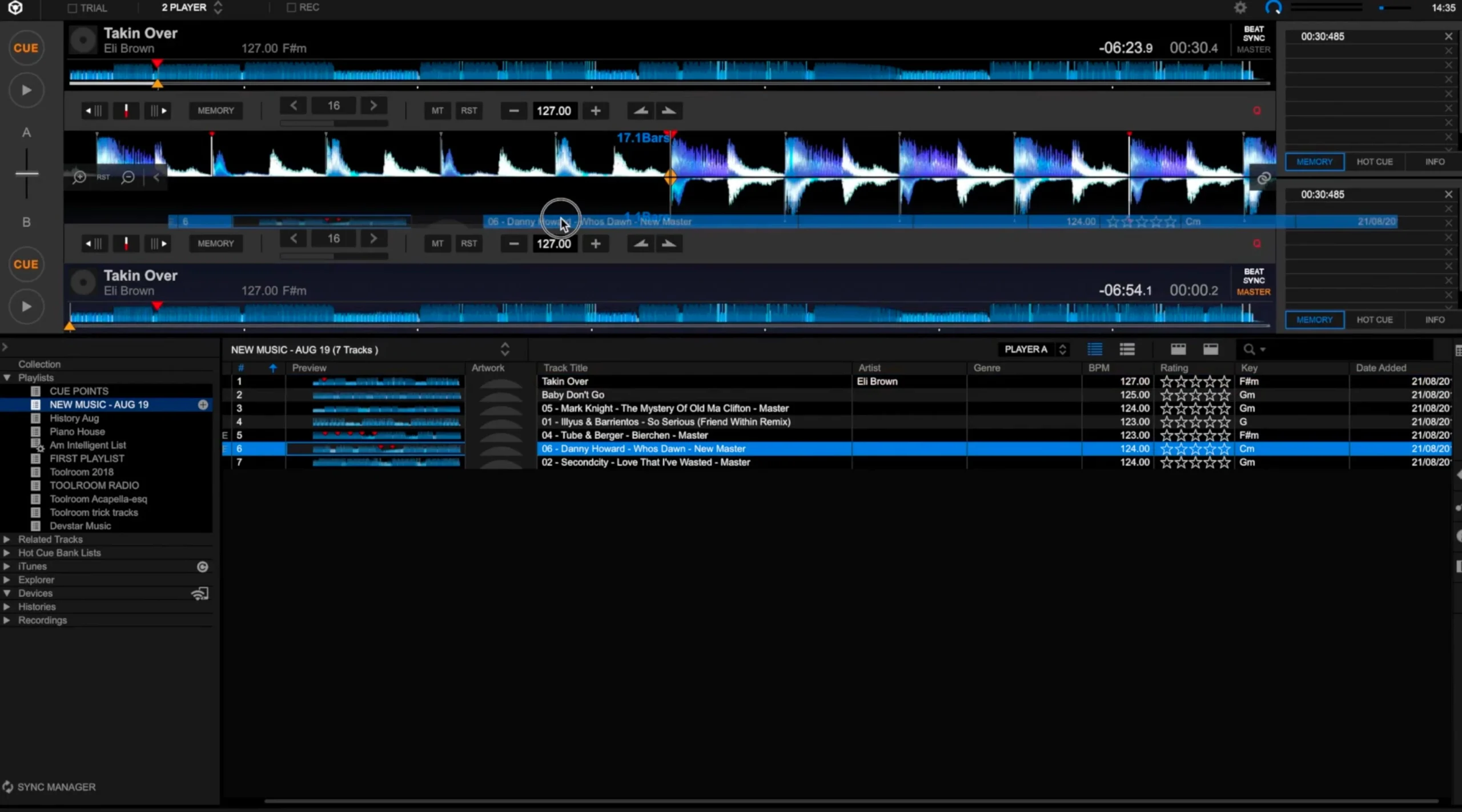Viewport: 1462px width, 812px height.
Task: Click the rekordbox logo icon
Action: click(15, 8)
